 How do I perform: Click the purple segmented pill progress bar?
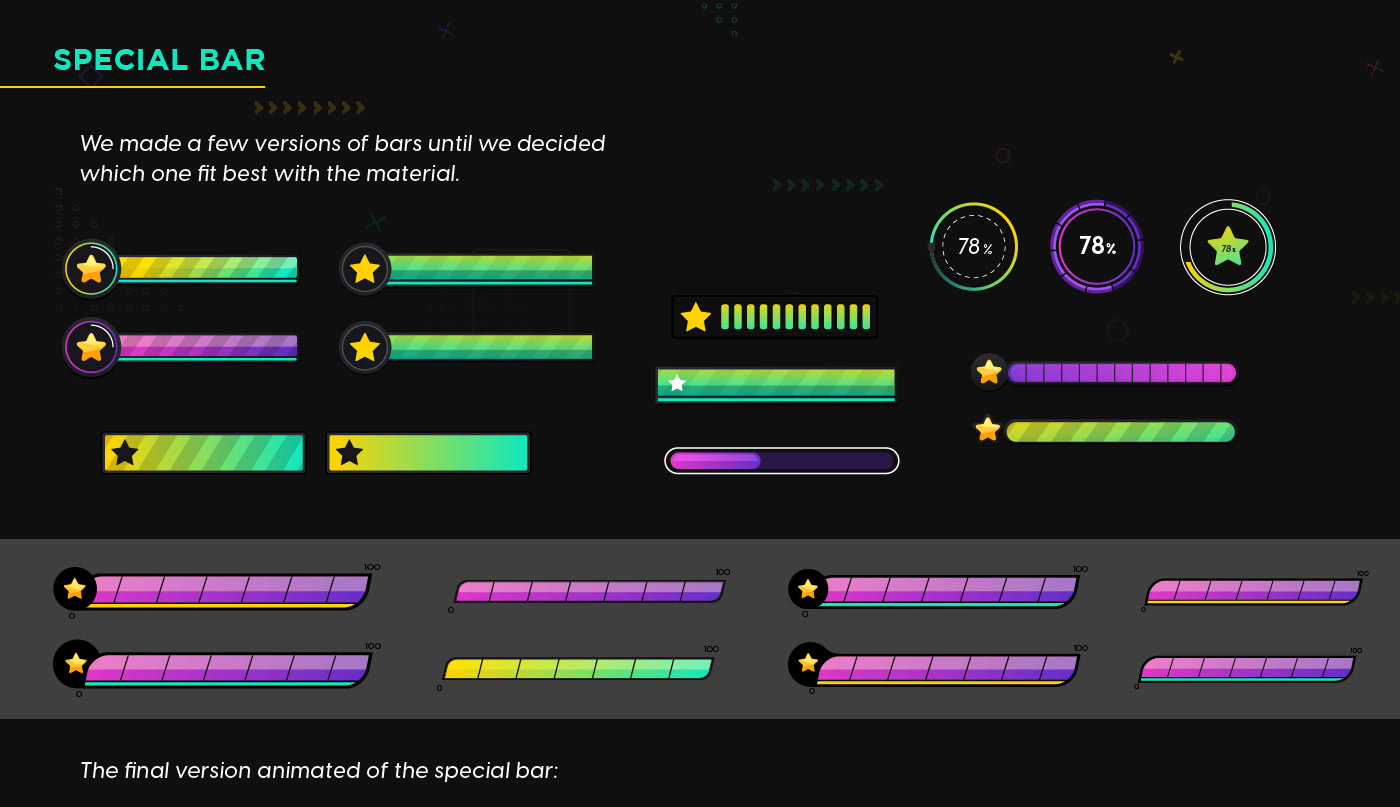pos(1121,373)
